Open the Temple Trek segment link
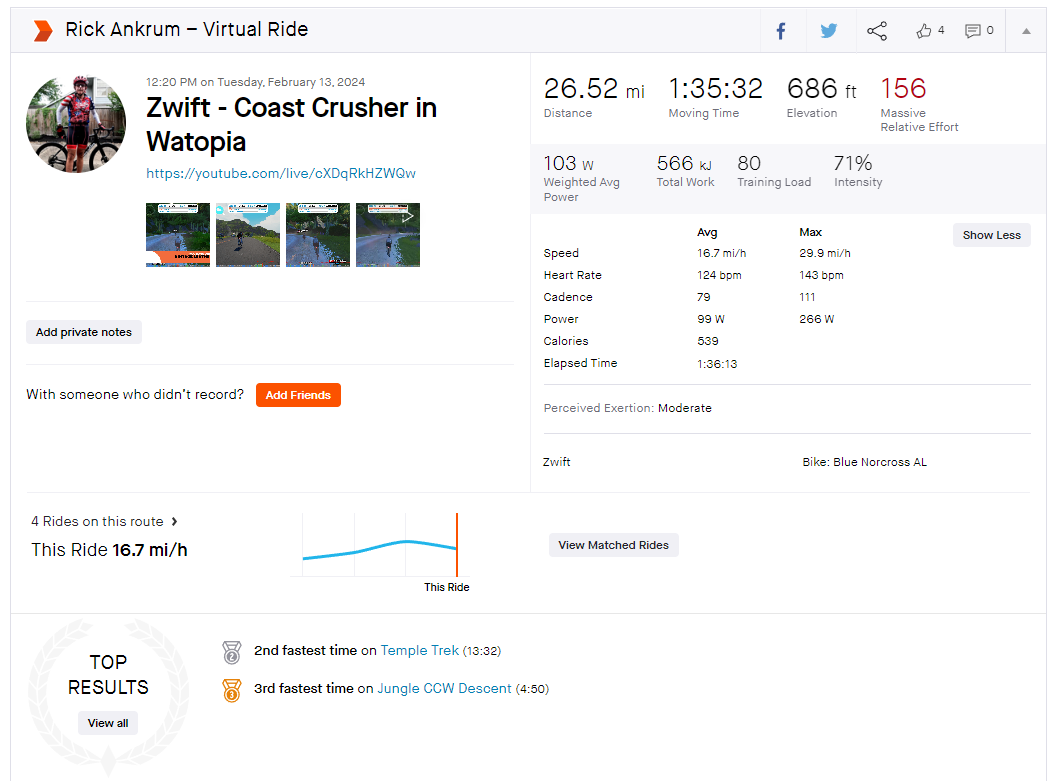This screenshot has width=1060, height=781. point(420,650)
